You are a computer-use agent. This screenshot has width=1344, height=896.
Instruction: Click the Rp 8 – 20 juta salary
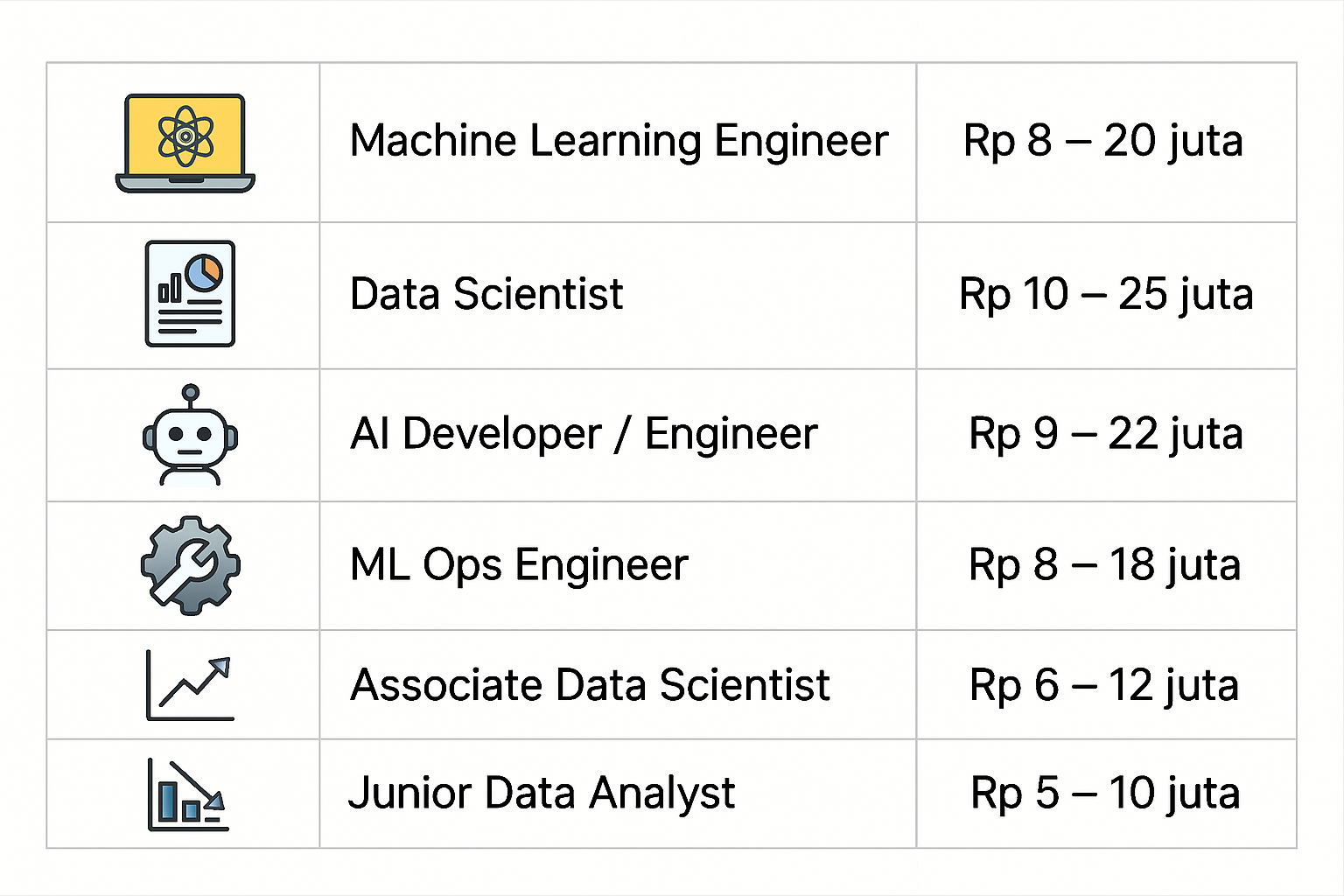click(x=1103, y=142)
